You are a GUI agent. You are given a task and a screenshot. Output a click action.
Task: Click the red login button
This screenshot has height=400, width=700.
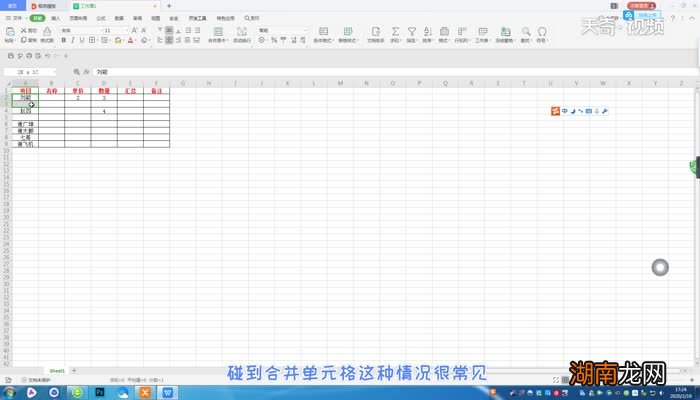[642, 6]
